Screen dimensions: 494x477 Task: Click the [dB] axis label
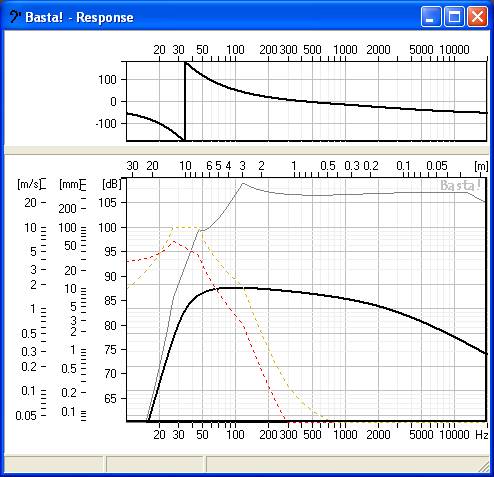[111, 184]
